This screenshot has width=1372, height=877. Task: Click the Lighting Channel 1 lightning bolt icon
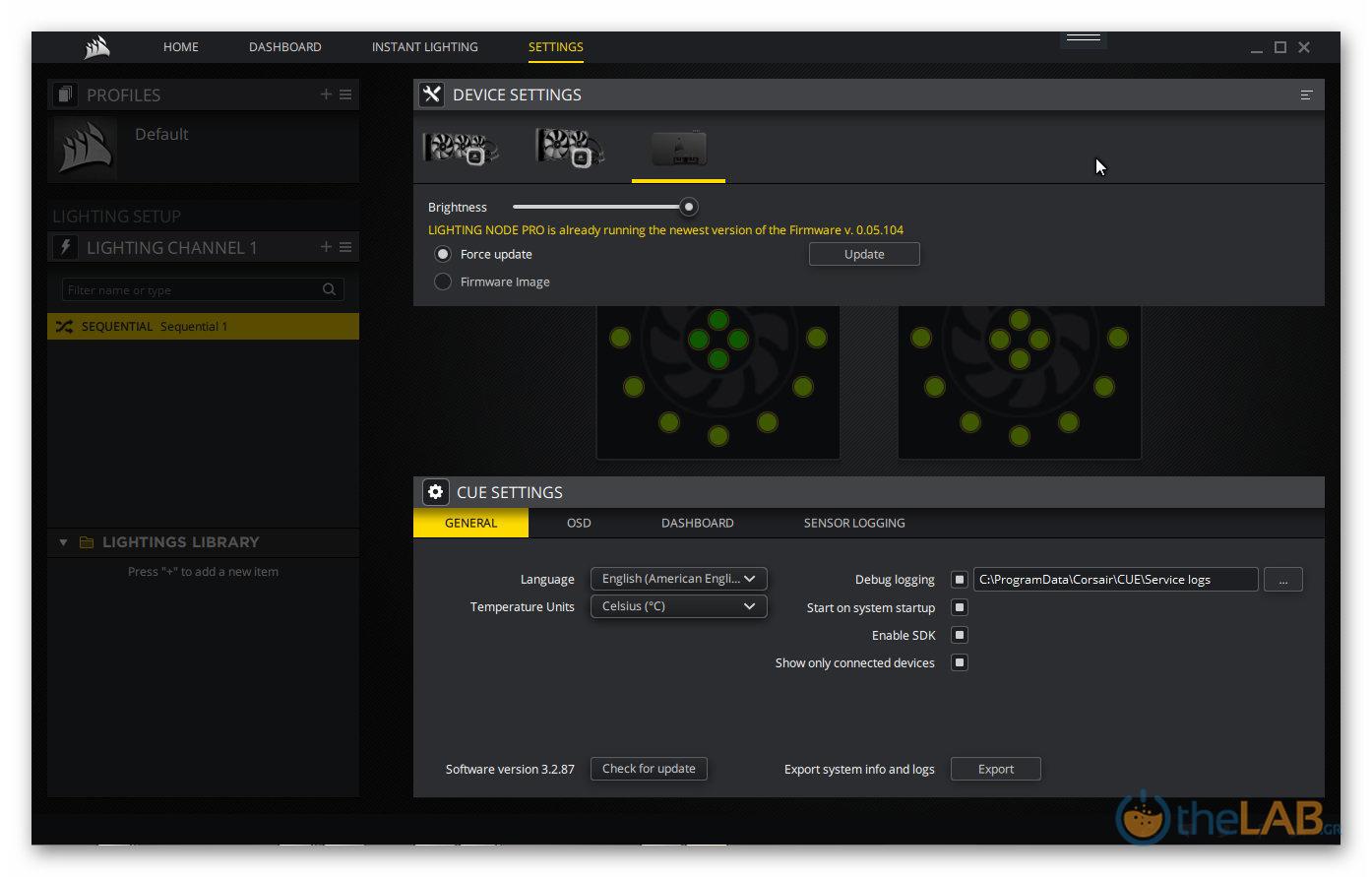65,247
